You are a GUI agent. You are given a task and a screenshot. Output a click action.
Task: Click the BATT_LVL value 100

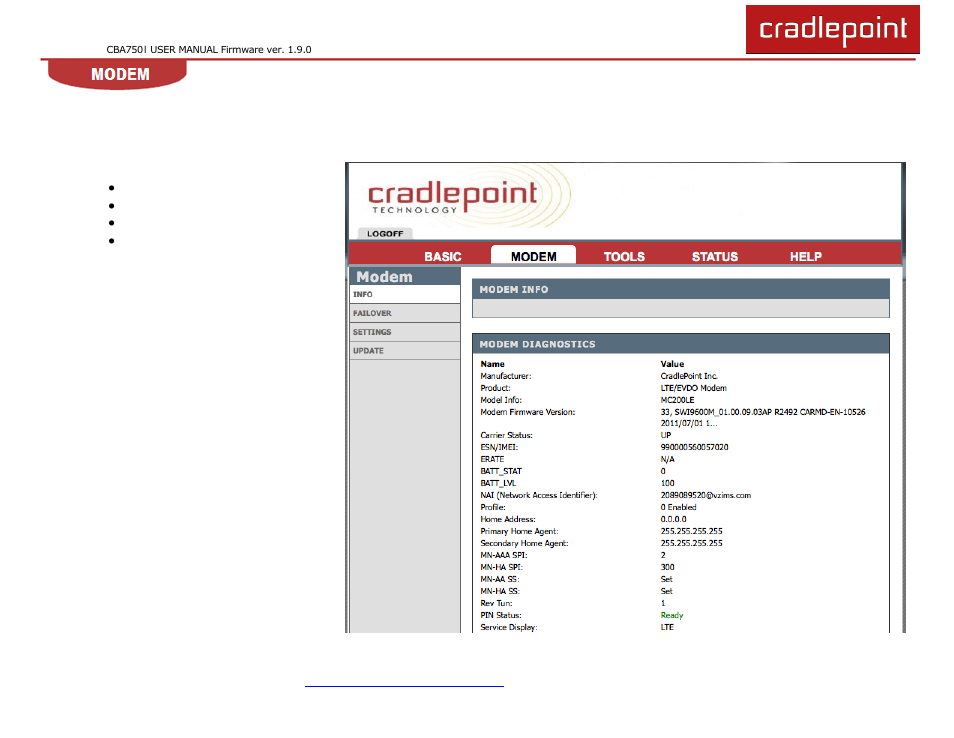pos(667,483)
